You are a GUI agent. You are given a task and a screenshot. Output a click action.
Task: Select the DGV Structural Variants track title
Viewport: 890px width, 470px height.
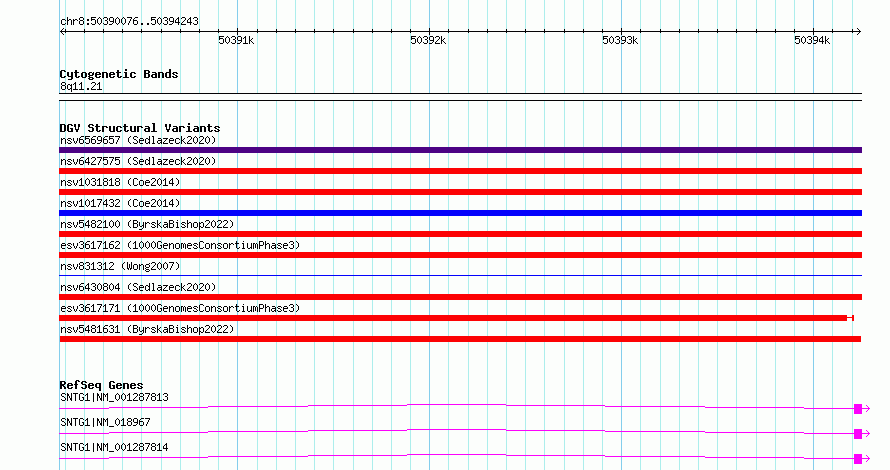coord(140,128)
